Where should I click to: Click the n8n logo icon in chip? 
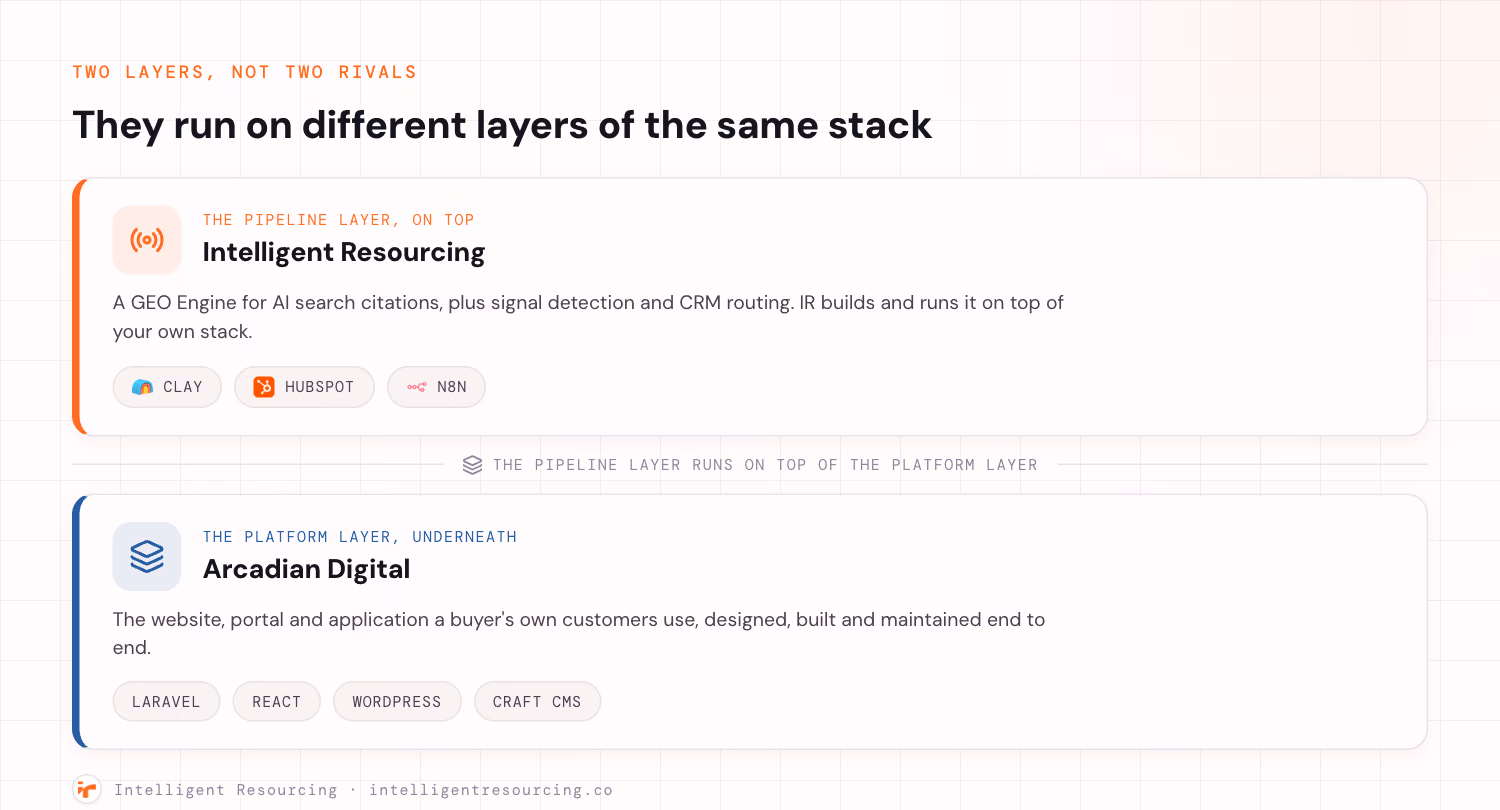coord(416,387)
